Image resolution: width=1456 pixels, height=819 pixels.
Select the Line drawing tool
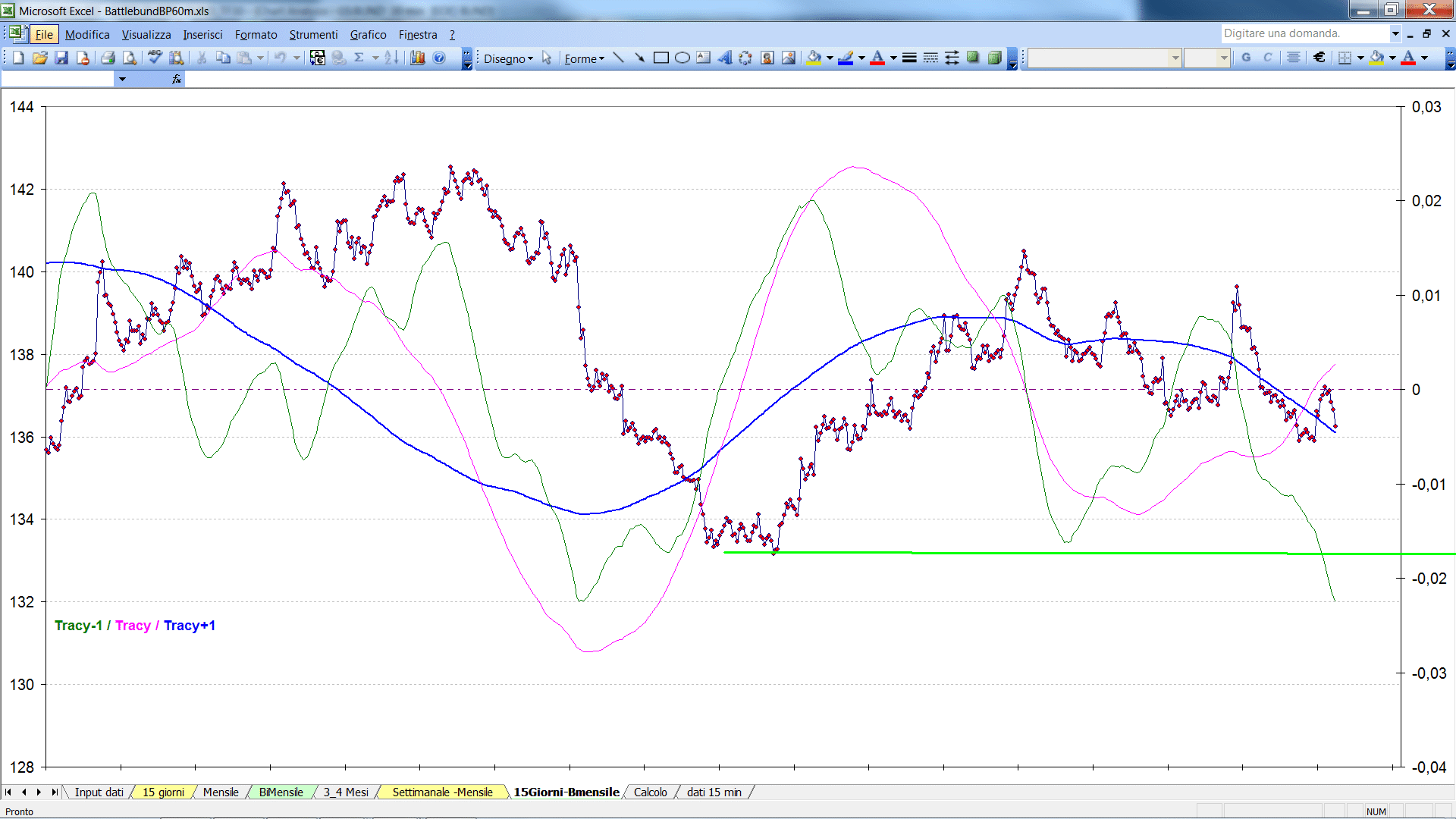click(618, 58)
